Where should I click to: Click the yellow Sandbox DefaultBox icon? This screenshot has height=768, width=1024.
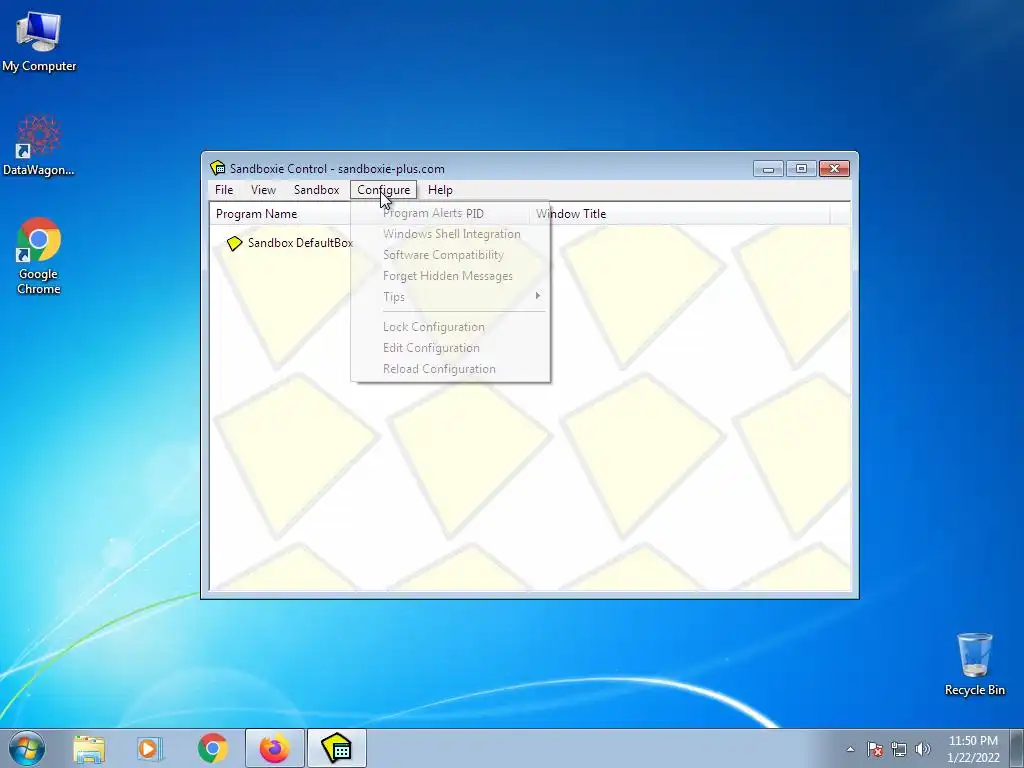pyautogui.click(x=234, y=243)
